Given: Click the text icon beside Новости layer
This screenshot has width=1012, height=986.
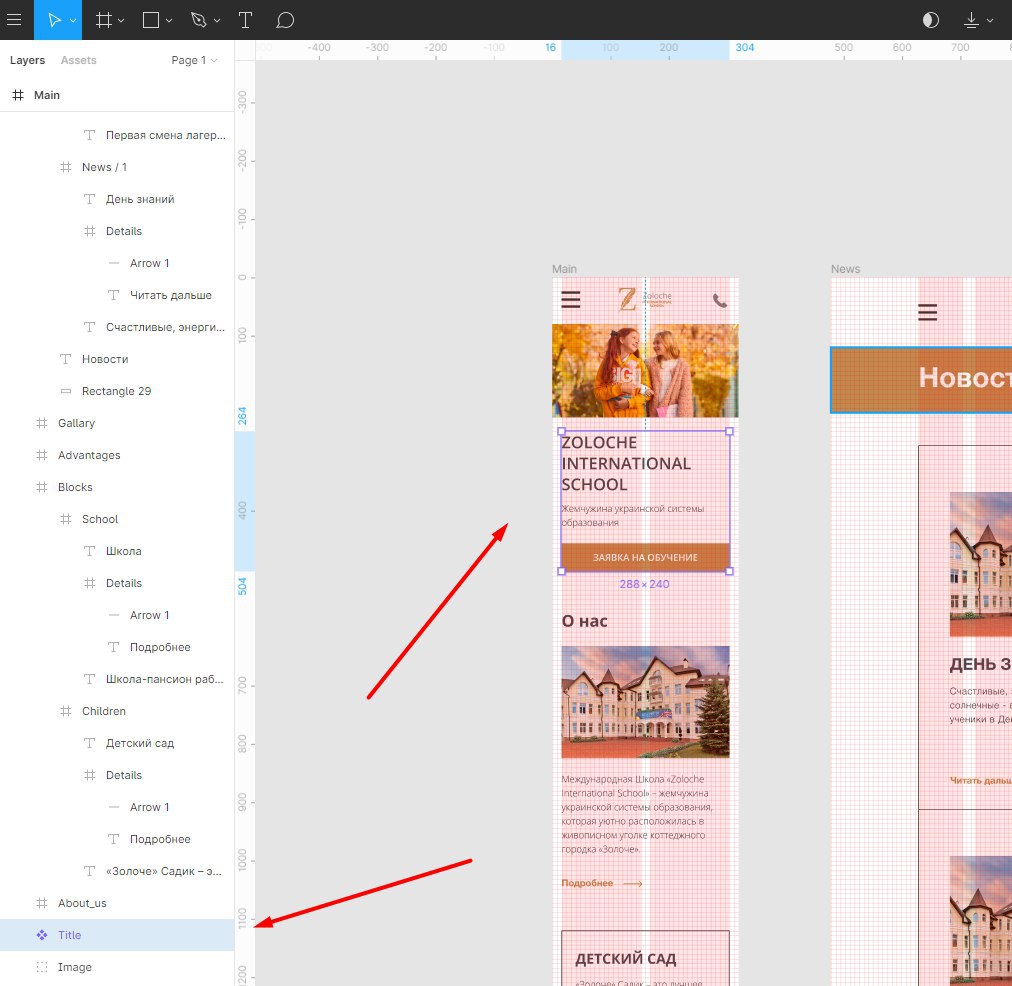Looking at the screenshot, I should click(65, 359).
